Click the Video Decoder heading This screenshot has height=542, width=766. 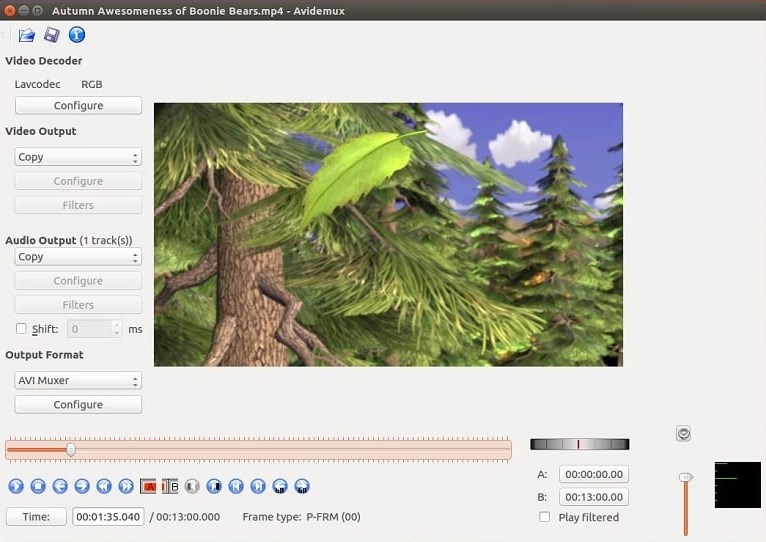[43, 61]
